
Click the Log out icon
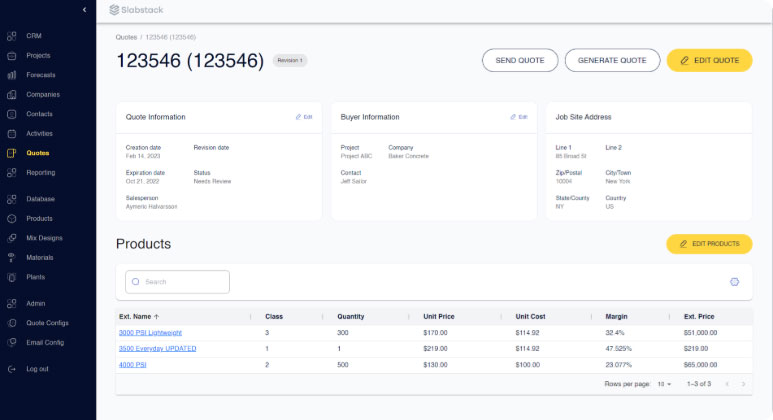(x=11, y=369)
